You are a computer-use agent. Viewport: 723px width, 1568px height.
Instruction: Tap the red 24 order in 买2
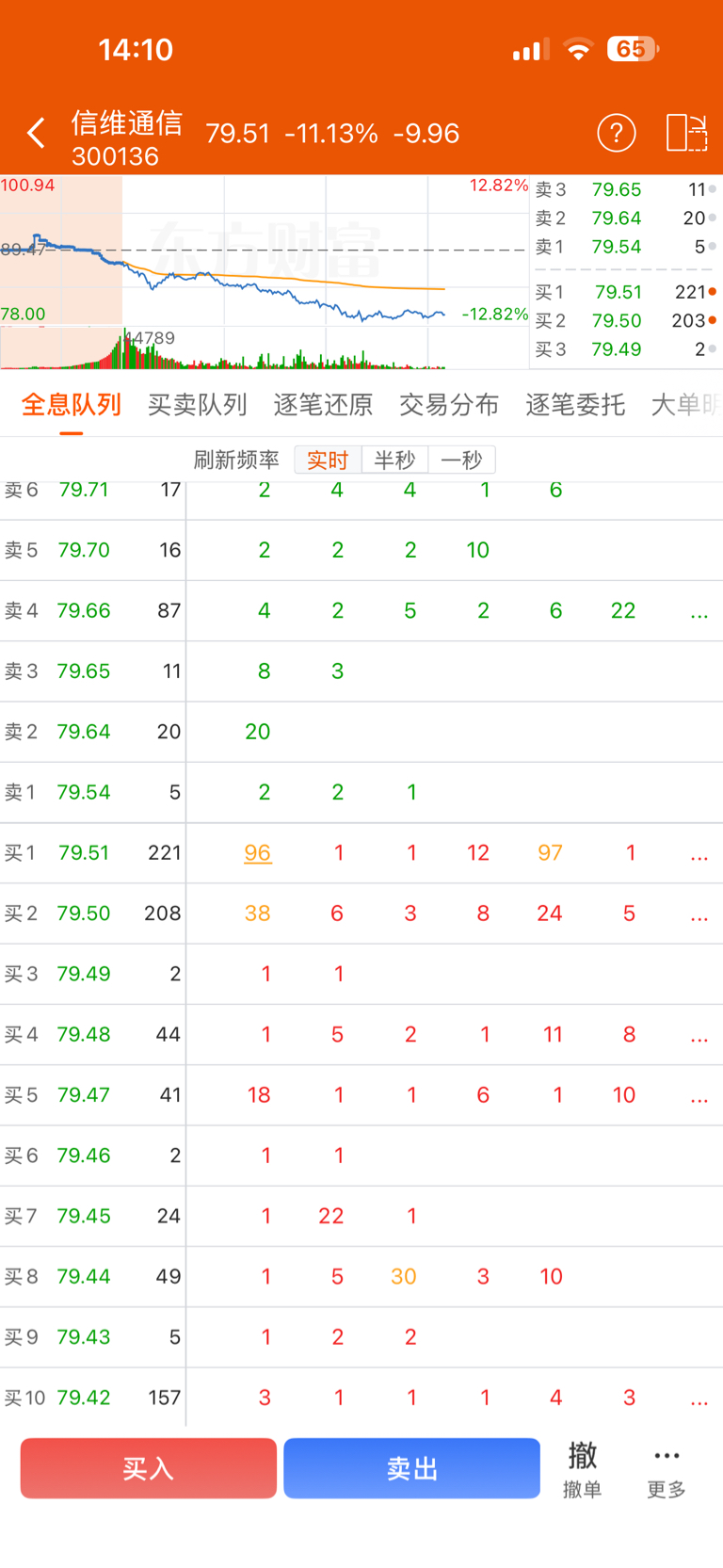pos(550,913)
